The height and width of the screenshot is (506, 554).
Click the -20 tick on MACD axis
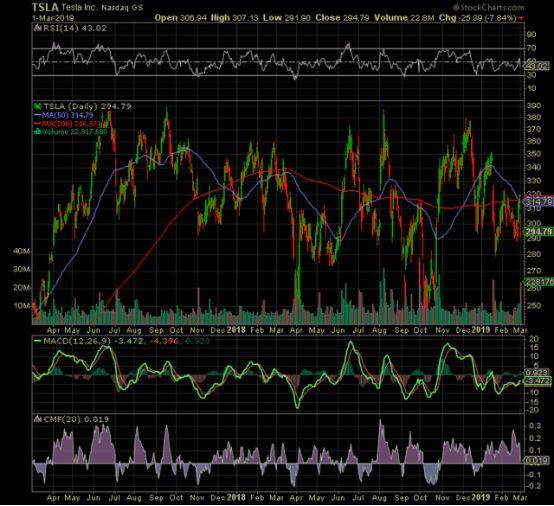click(x=533, y=410)
